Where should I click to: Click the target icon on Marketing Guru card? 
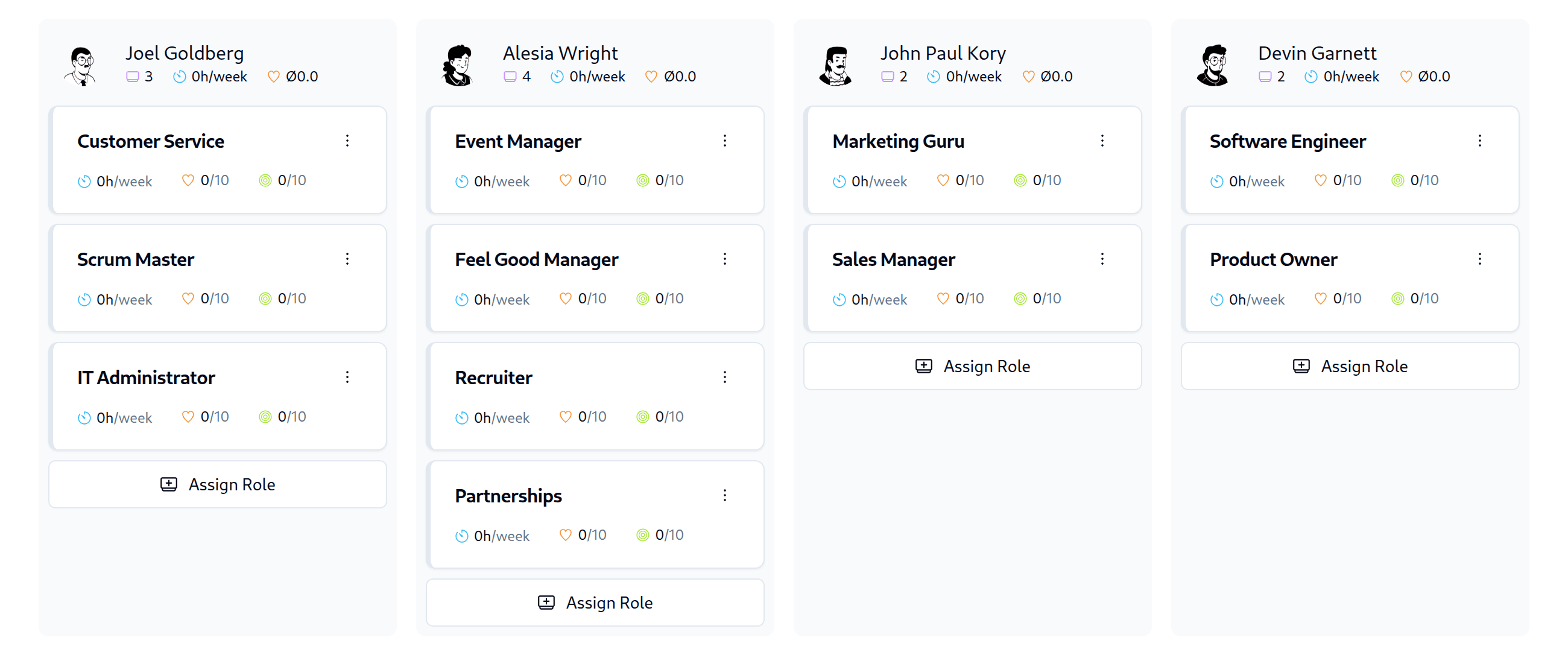1021,180
